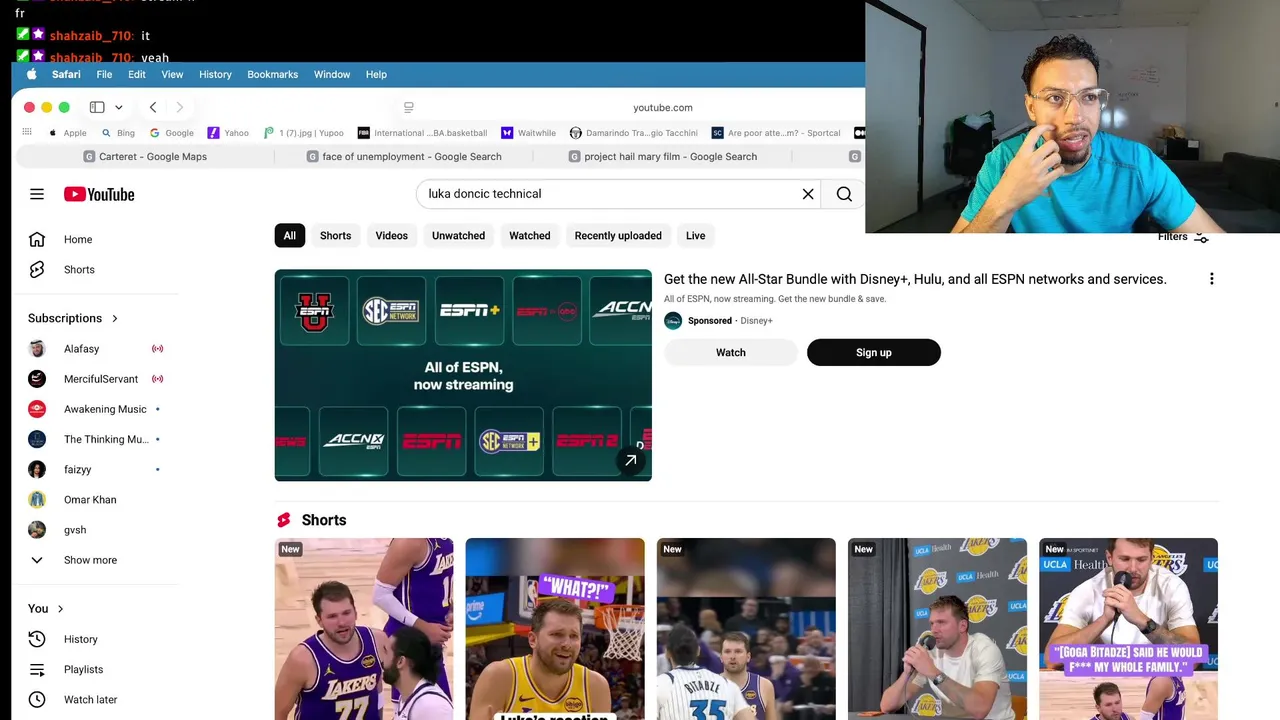Open Safari sidebar dropdown arrow
Image resolution: width=1280 pixels, height=720 pixels.
click(x=118, y=107)
